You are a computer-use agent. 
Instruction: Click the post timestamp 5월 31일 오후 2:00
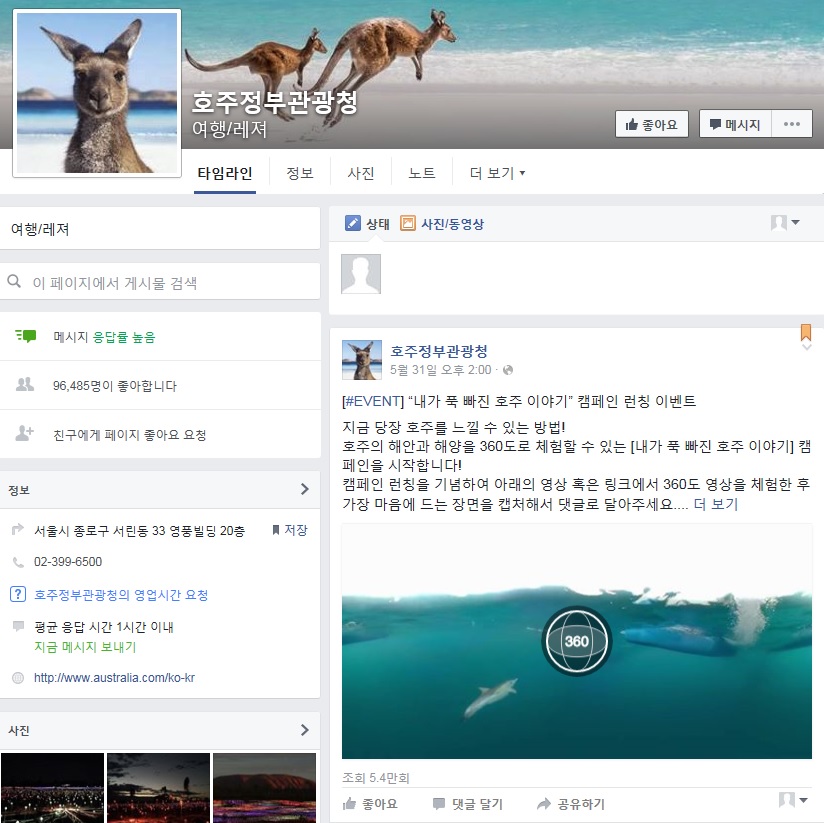[440, 370]
